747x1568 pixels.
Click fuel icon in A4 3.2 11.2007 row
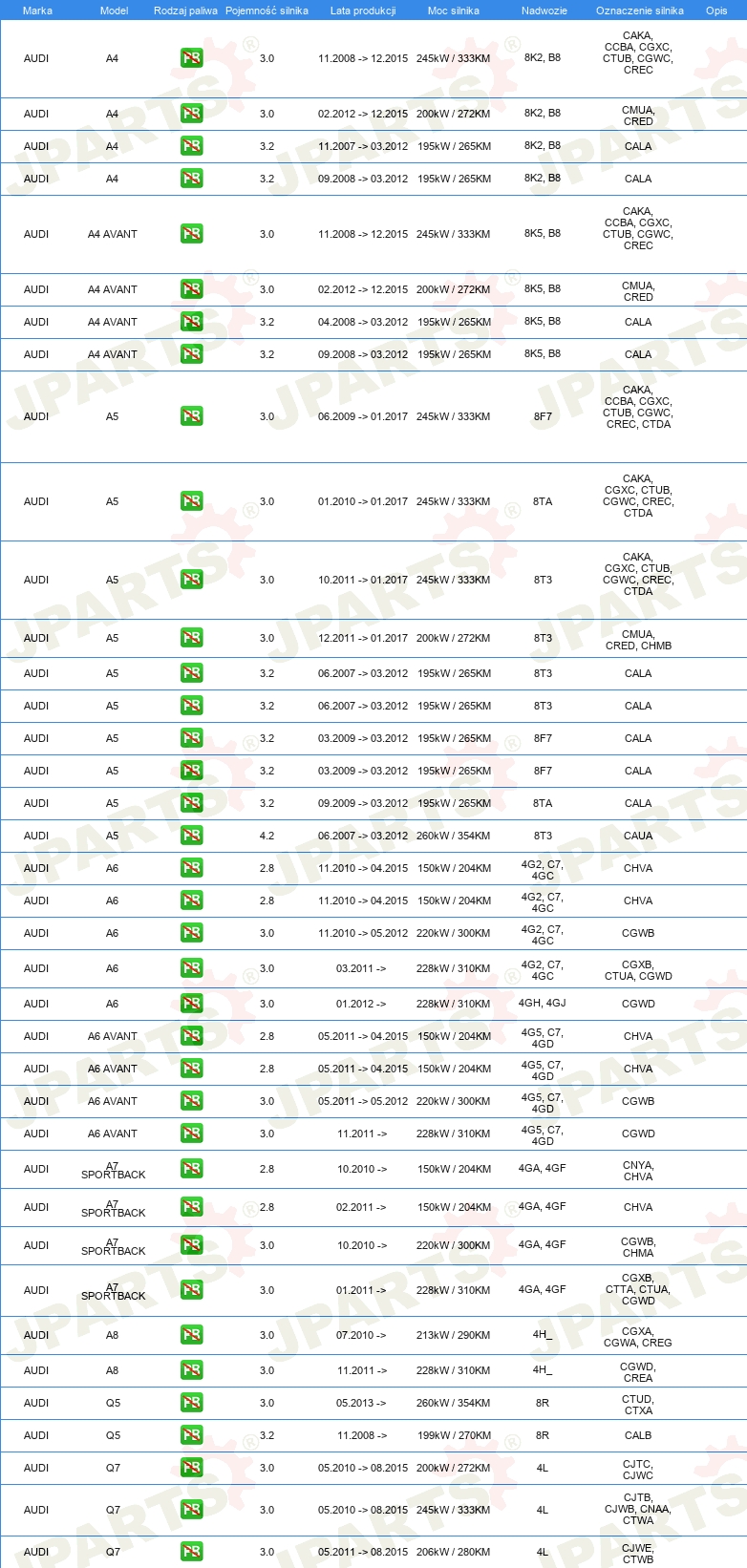point(191,146)
